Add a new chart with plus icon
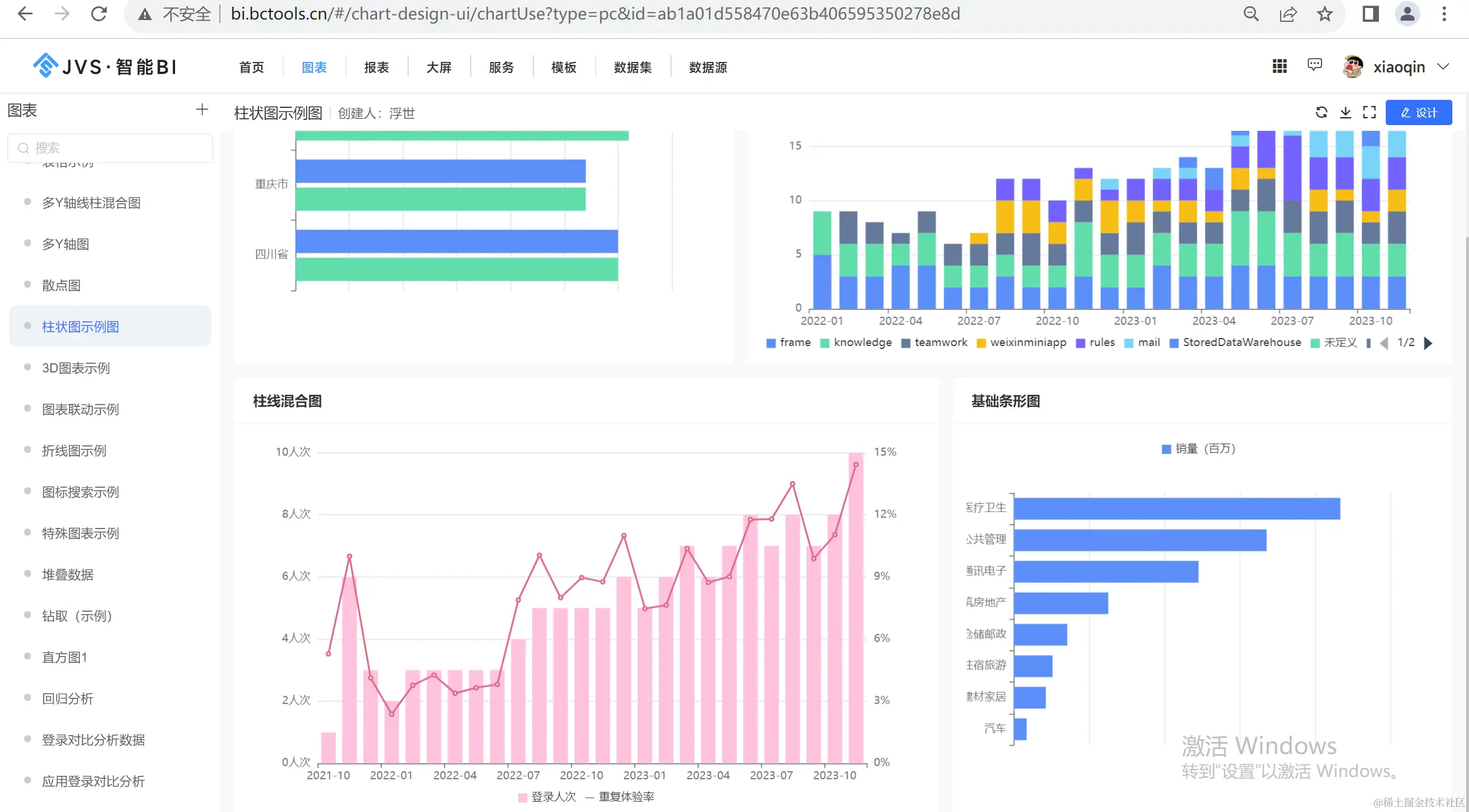 pyautogui.click(x=201, y=110)
